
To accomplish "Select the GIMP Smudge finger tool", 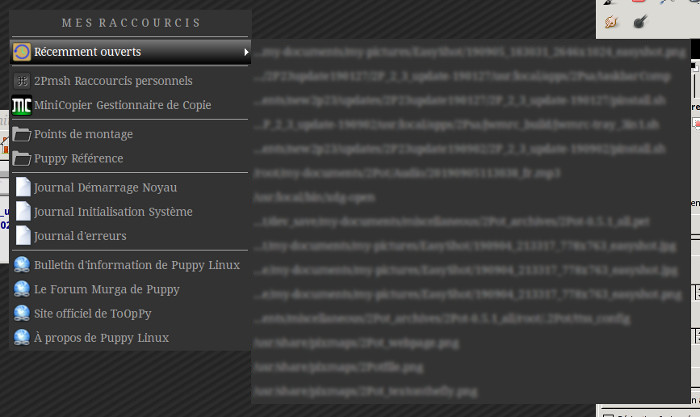I will (x=612, y=21).
